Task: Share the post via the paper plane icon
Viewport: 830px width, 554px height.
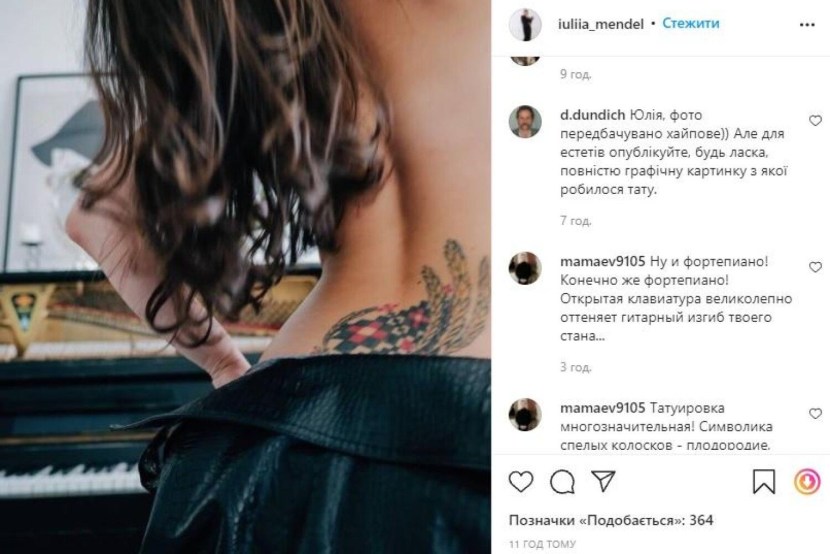Action: [603, 480]
